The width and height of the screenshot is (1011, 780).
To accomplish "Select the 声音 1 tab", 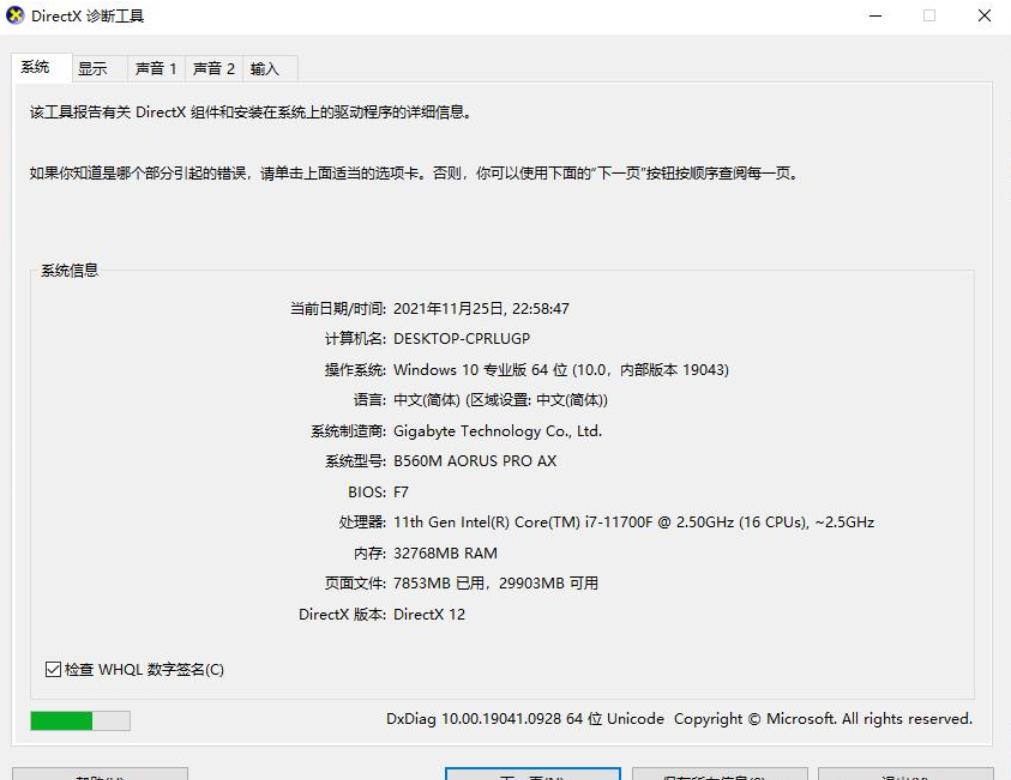I will [x=156, y=69].
